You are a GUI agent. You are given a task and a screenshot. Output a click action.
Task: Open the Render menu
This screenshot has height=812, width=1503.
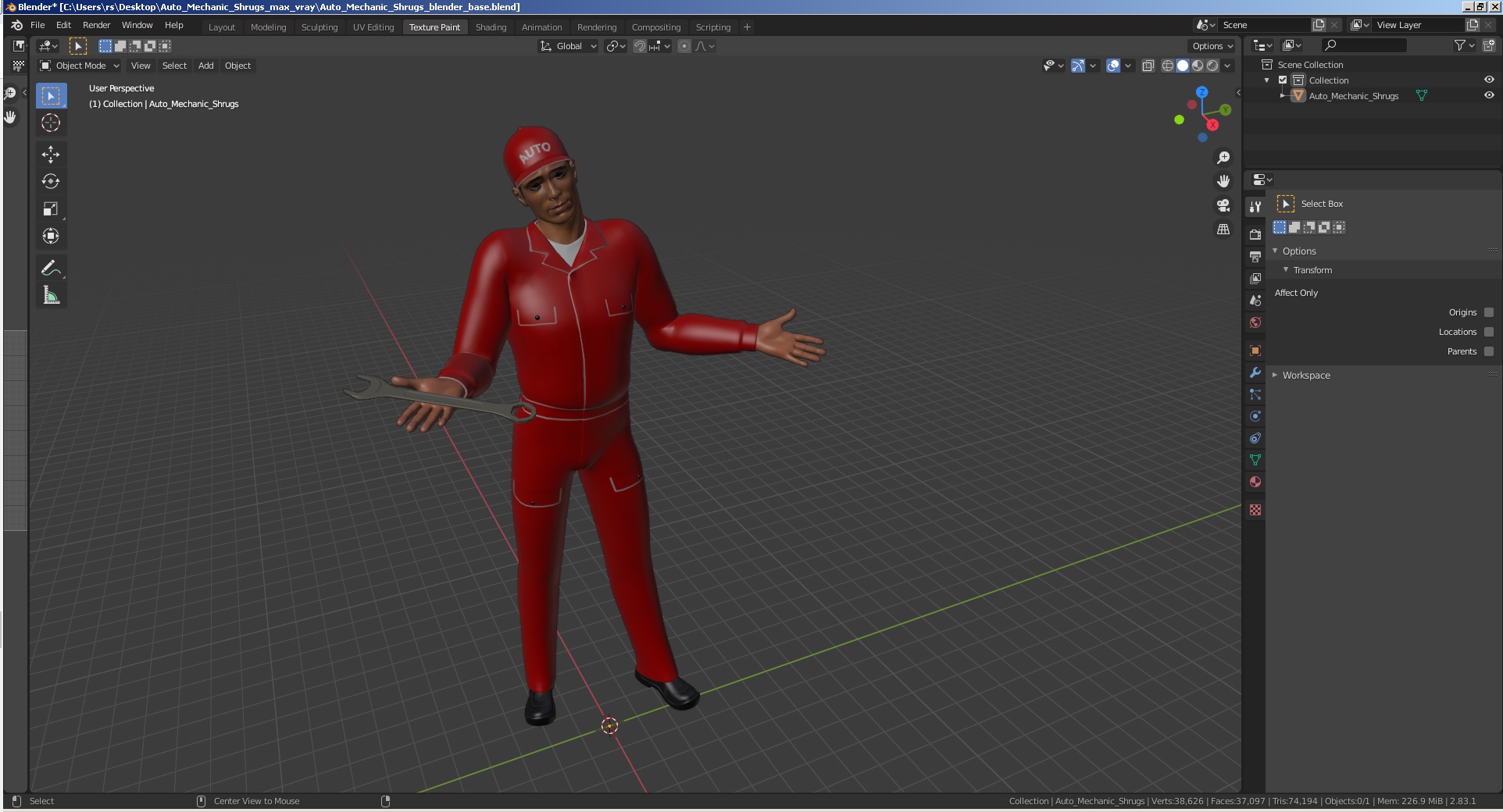point(97,25)
